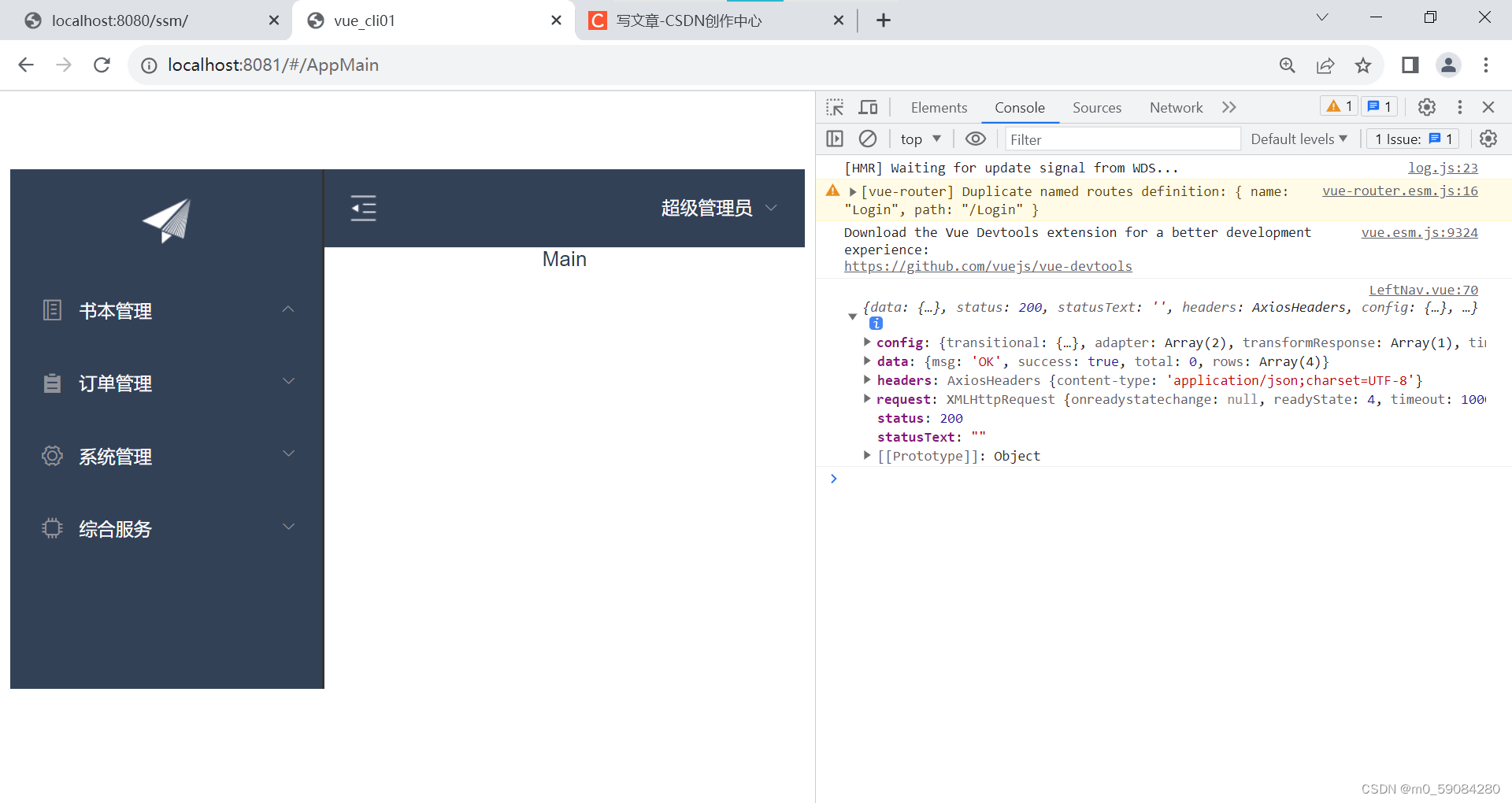Toggle the device toolbar emulation
The image size is (1512, 803).
click(868, 107)
